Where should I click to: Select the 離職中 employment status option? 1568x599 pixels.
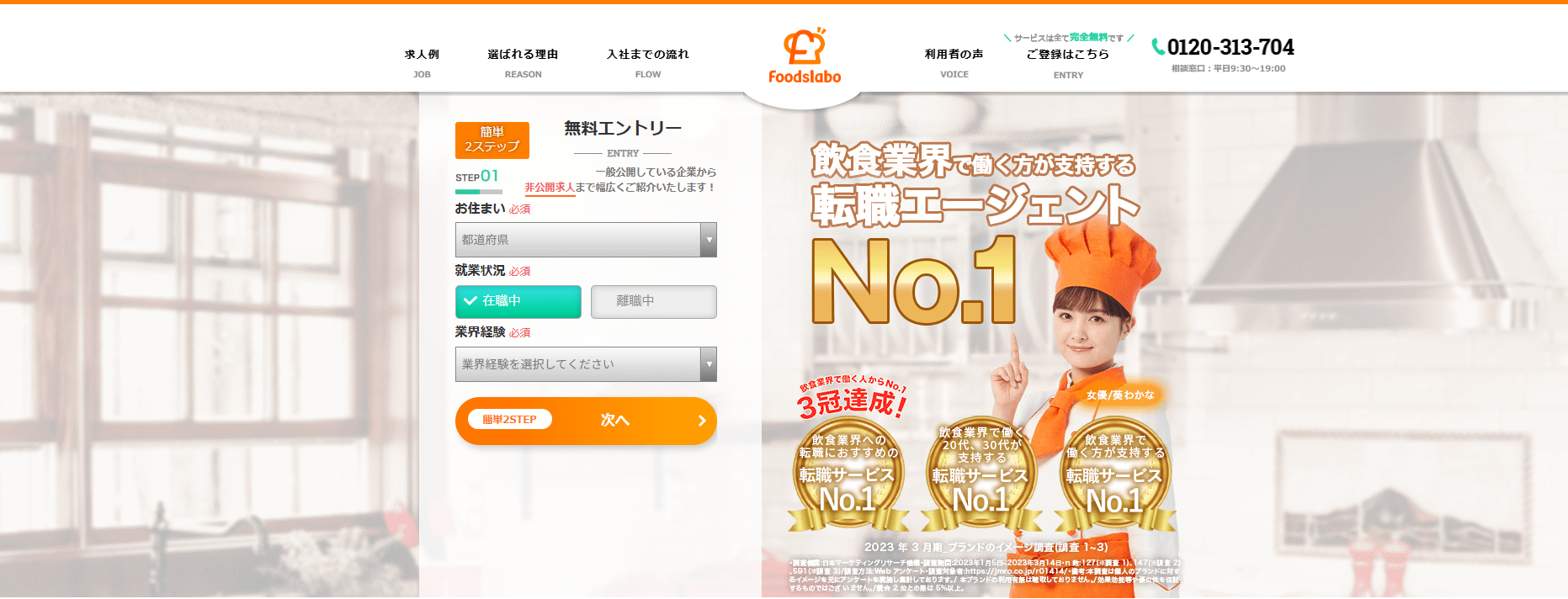pyautogui.click(x=654, y=301)
